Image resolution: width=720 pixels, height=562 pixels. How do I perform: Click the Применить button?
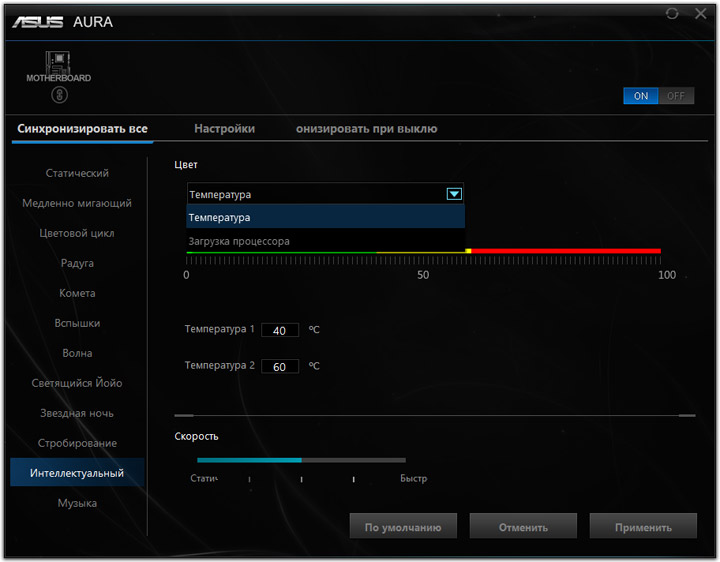pyautogui.click(x=643, y=526)
